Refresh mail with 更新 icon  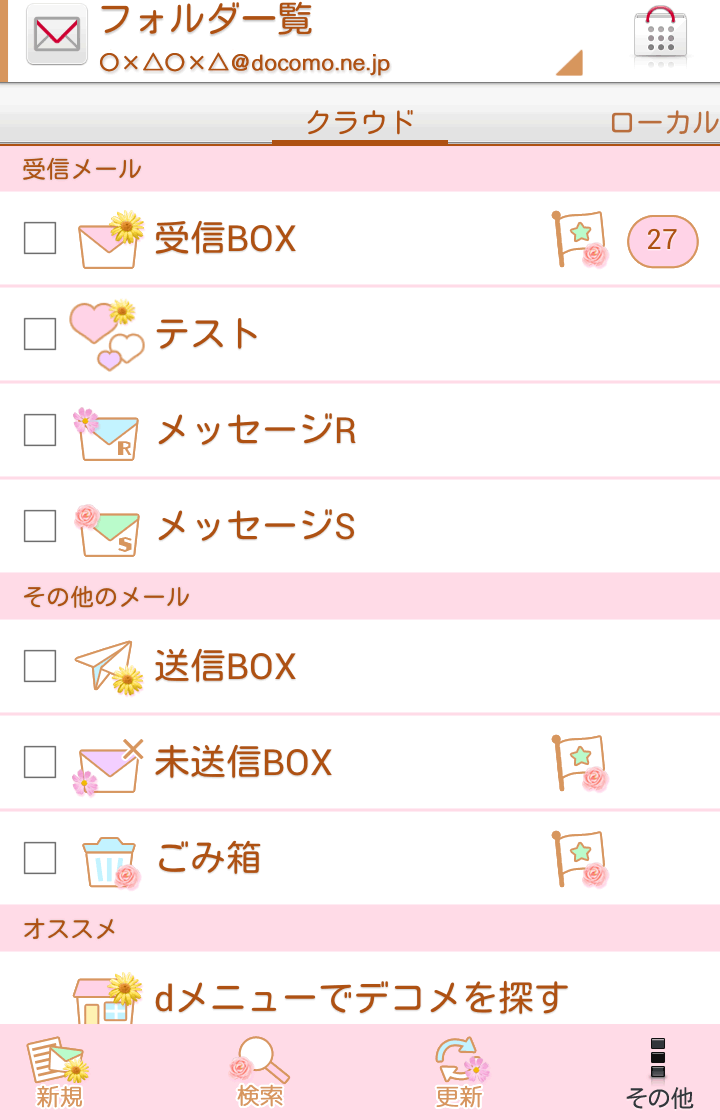pos(460,1072)
